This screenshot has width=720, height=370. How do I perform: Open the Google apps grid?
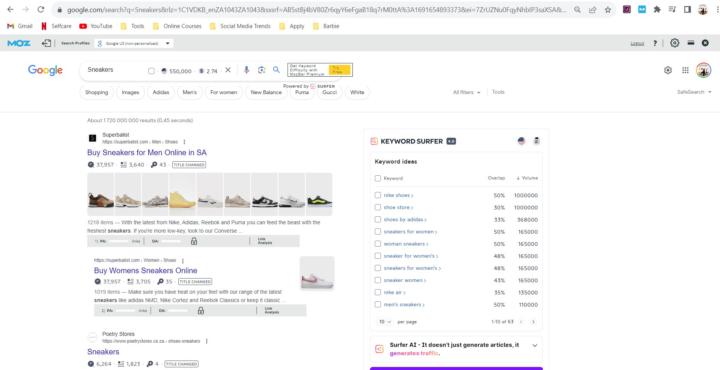click(x=686, y=70)
